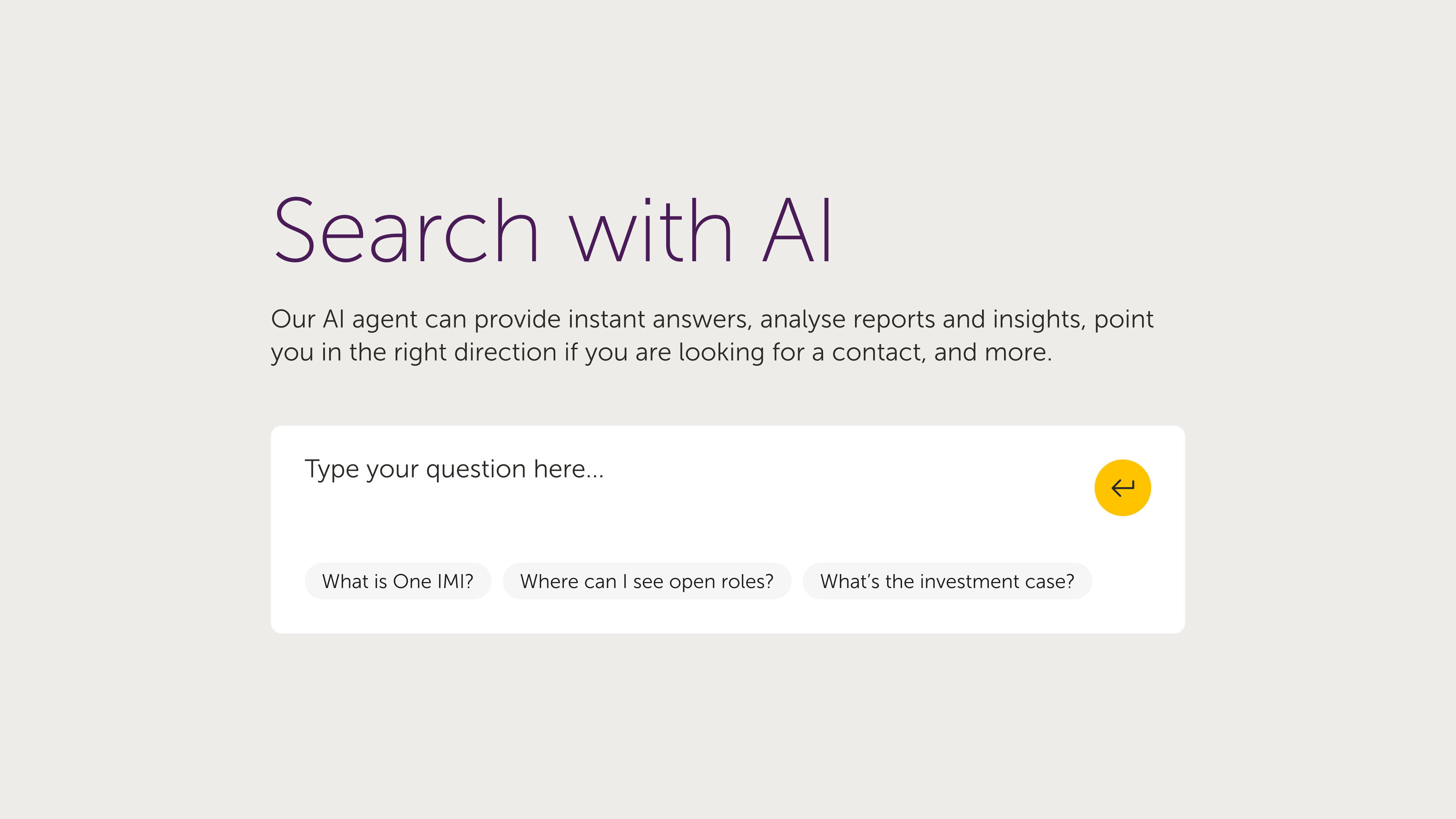Submit the question with the return arrow
1456x819 pixels.
pyautogui.click(x=1122, y=487)
